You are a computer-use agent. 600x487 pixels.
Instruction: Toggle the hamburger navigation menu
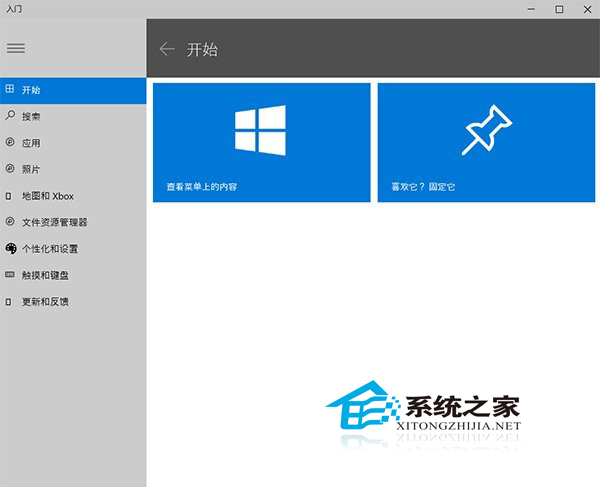point(16,48)
